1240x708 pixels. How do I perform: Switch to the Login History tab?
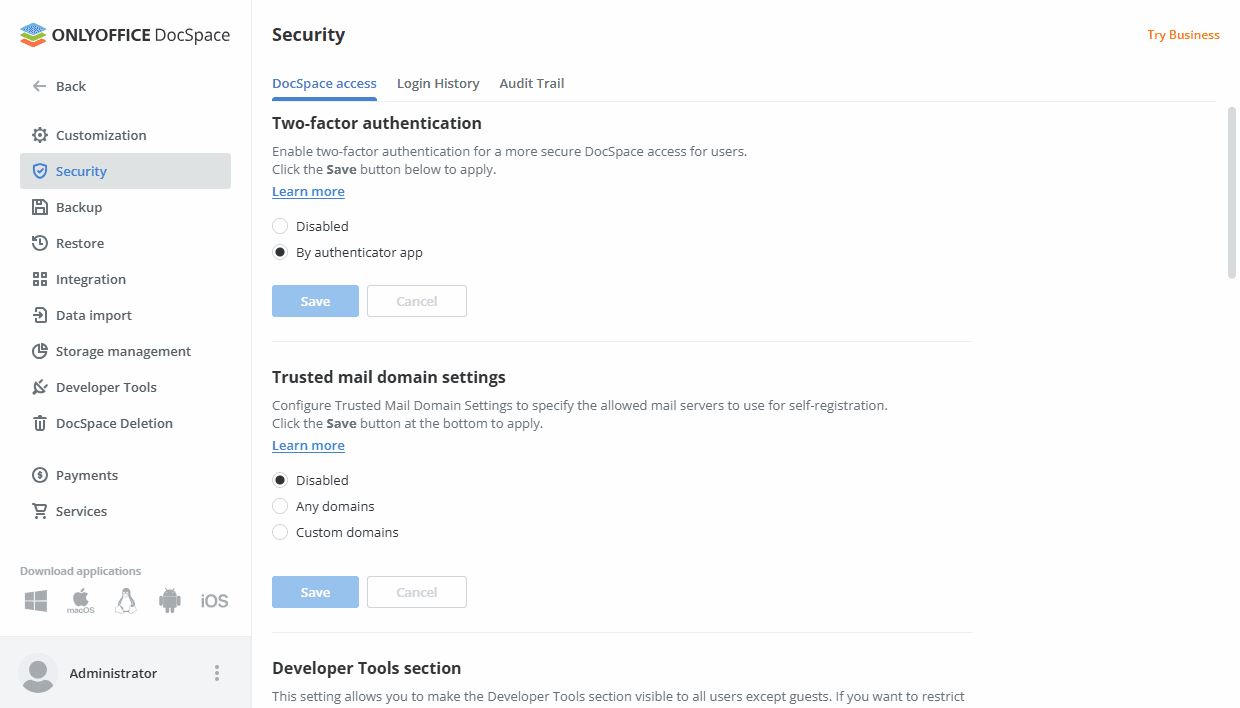pos(438,83)
